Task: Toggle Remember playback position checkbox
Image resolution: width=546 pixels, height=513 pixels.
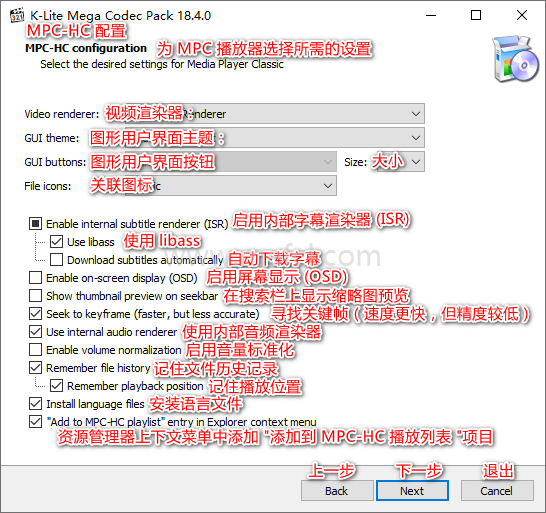Action: pos(56,386)
